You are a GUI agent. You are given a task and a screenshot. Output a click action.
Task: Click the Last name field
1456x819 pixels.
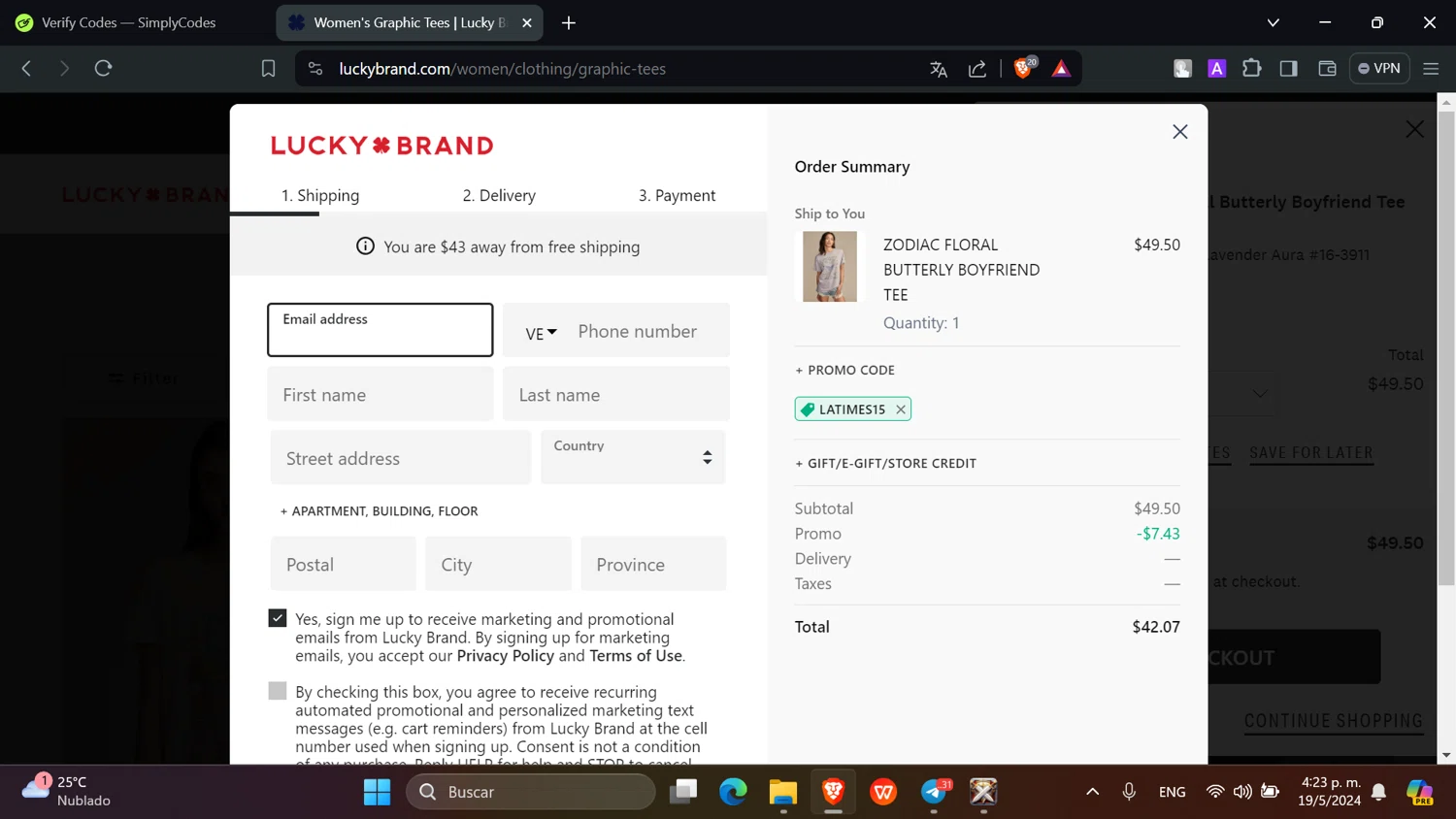coord(616,394)
